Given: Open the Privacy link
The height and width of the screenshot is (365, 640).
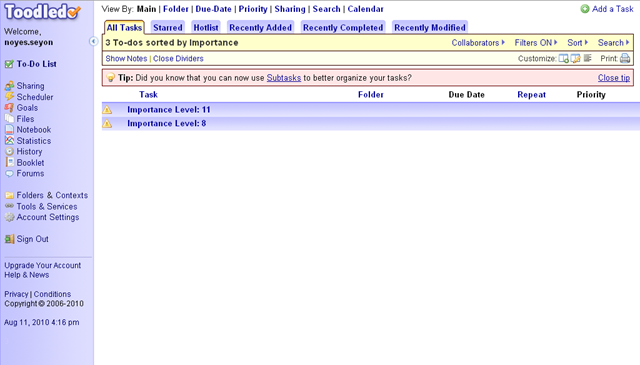Looking at the screenshot, I should [x=16, y=294].
